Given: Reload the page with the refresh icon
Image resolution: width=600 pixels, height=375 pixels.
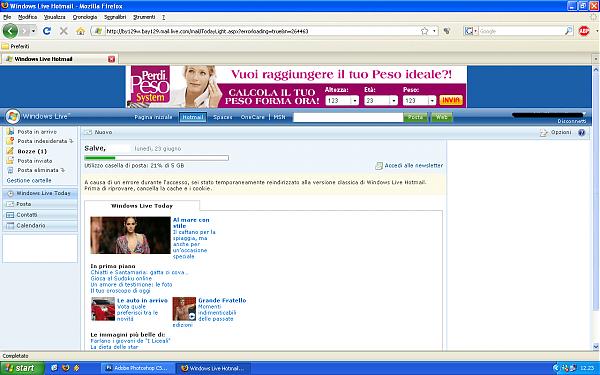Looking at the screenshot, I should pyautogui.click(x=47, y=31).
